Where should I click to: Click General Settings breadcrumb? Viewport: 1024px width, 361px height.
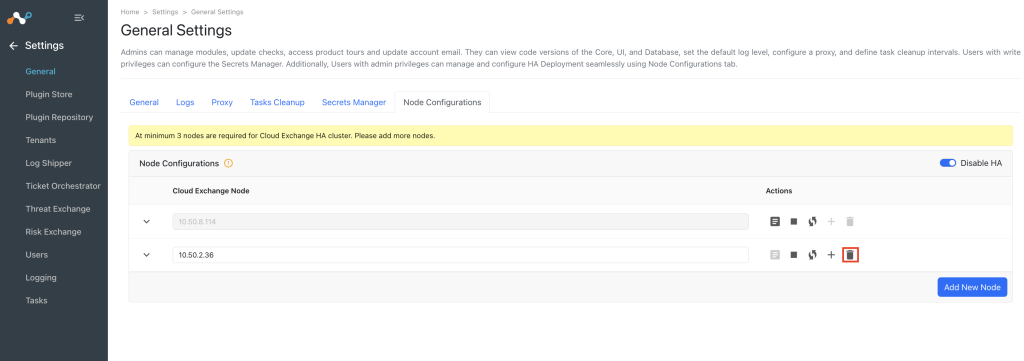(217, 12)
